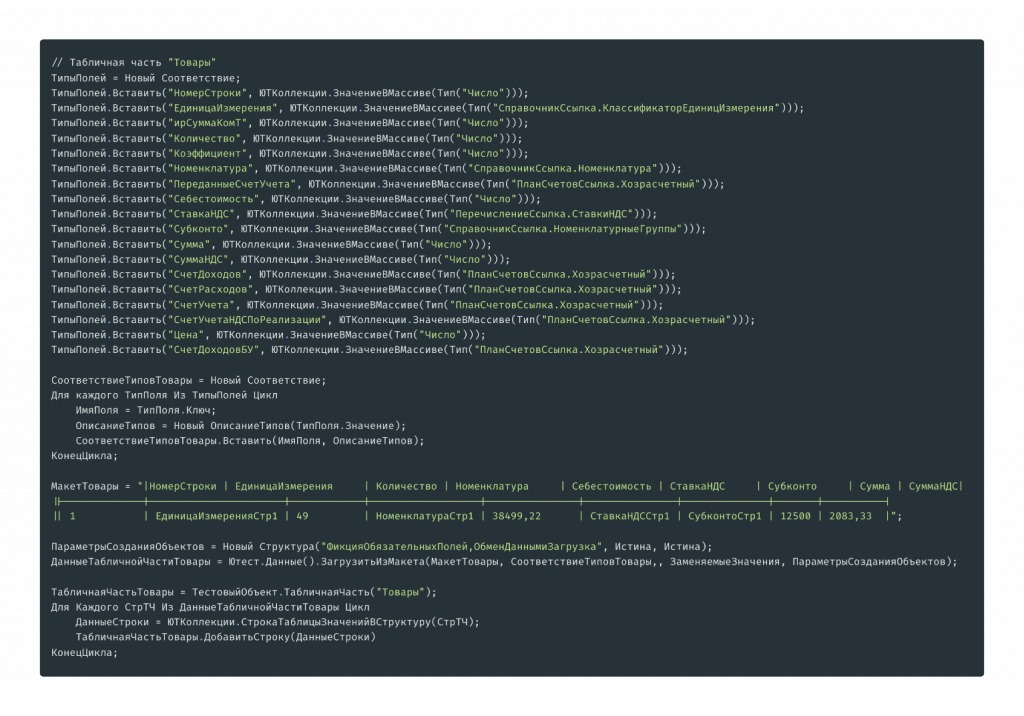Click the "ирСуммаКомТ" string literal
1024x716 pixels.
(x=207, y=123)
